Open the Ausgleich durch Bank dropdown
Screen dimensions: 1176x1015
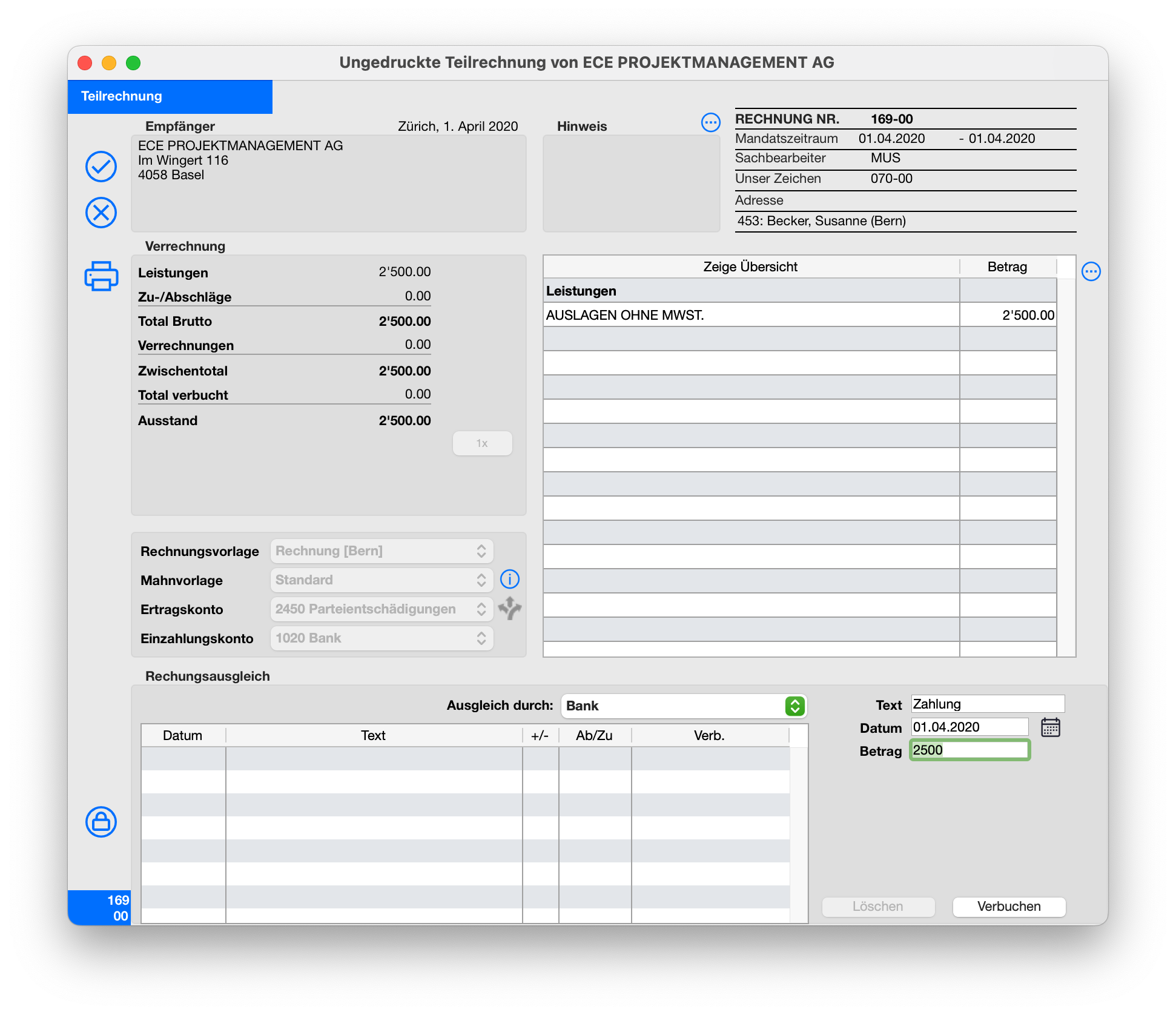click(x=684, y=706)
